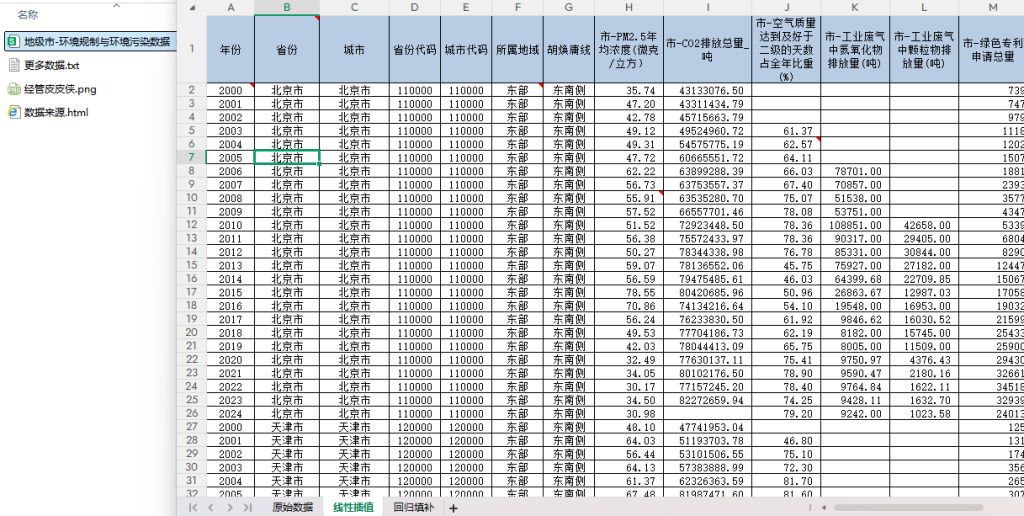Switch to the 线性插值 sheet tab
The height and width of the screenshot is (516, 1024).
353,508
